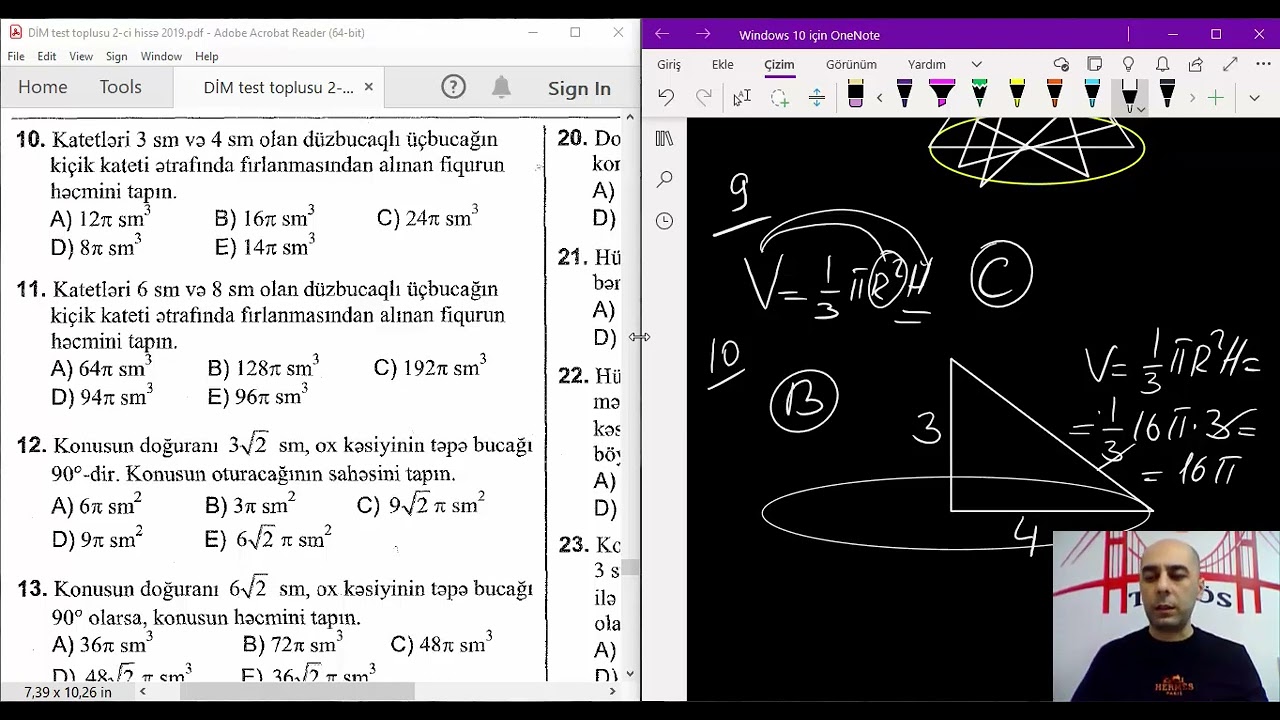Screen dimensions: 1280x720
Task: Click the lightbulb tips icon
Action: tap(1128, 64)
